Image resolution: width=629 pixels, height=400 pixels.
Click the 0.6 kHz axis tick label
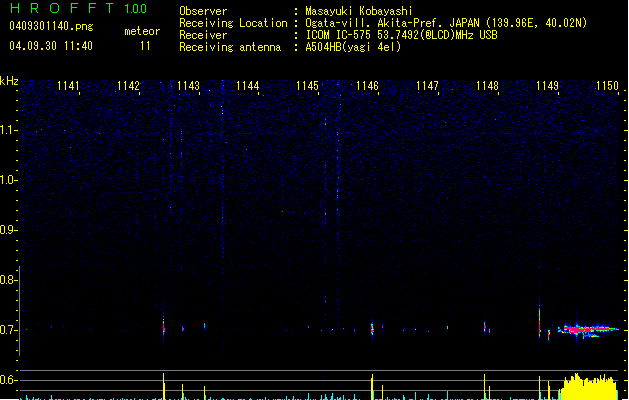[x=8, y=380]
